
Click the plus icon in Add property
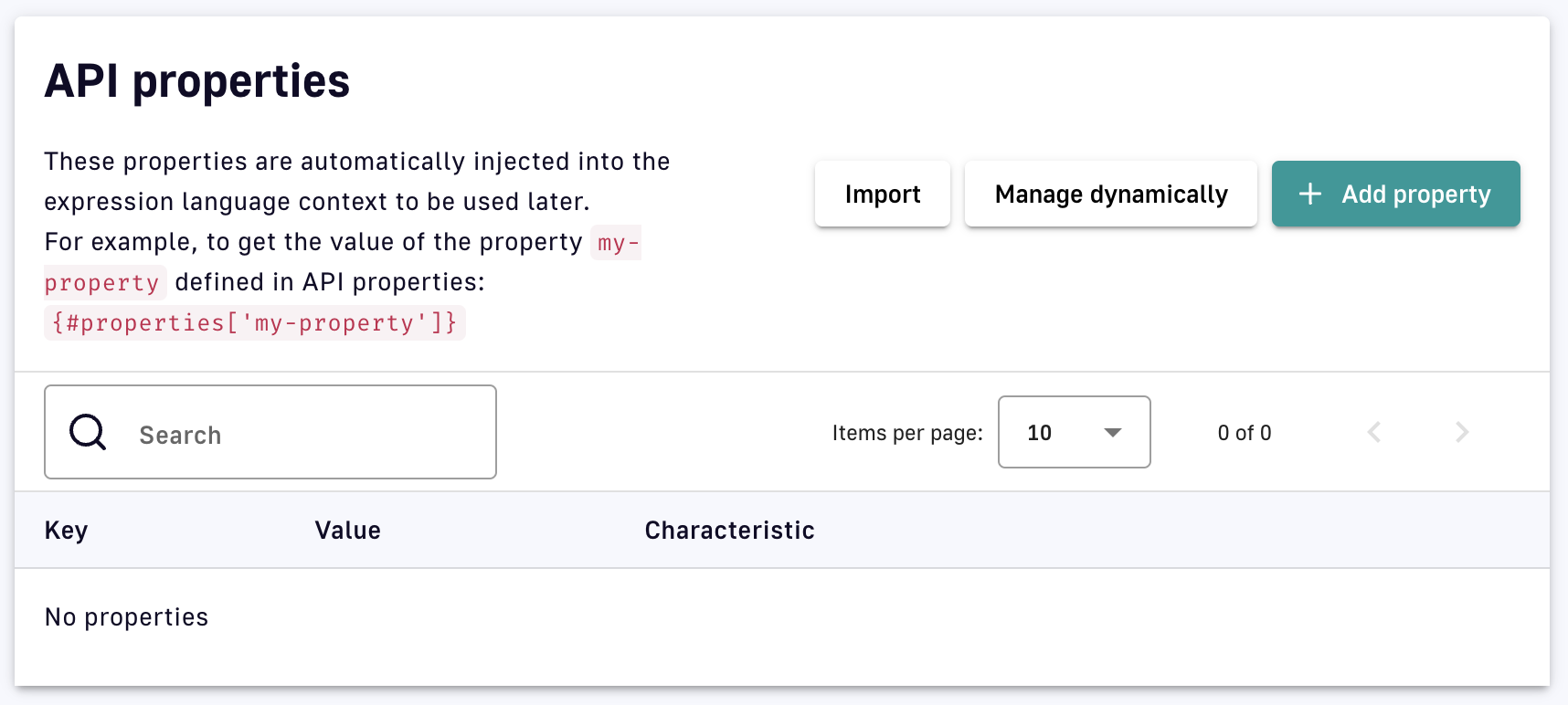(x=1310, y=194)
